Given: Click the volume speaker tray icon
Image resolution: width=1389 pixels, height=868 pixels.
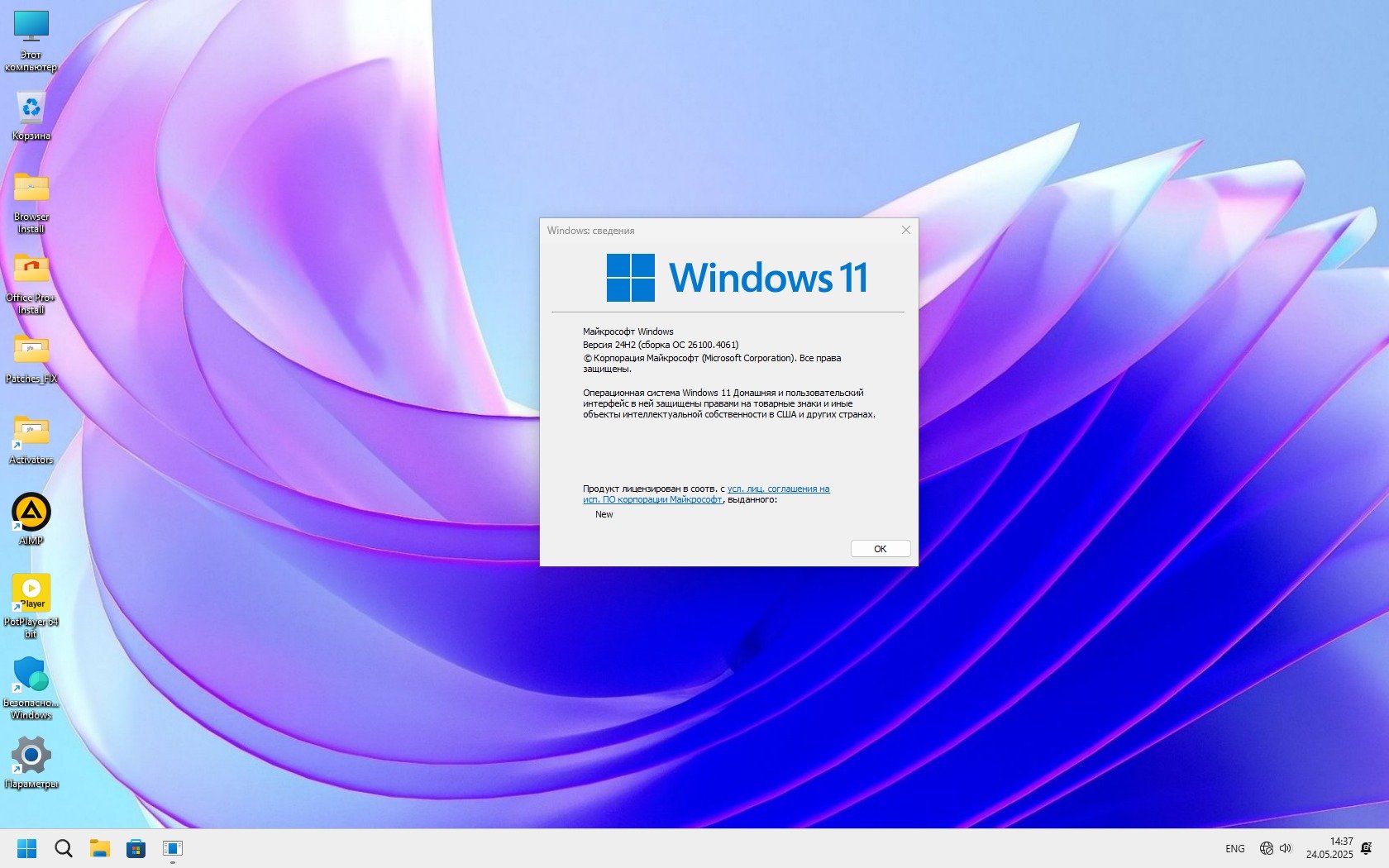Looking at the screenshot, I should pos(1286,848).
